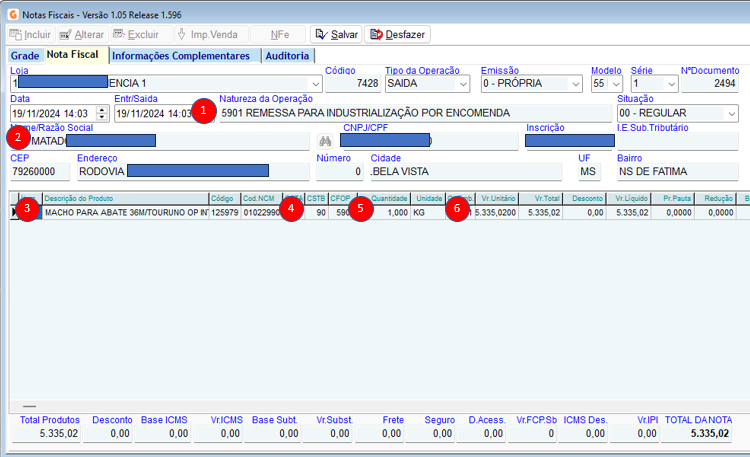Select the MACHO PARA ABATE product cell
750x457 pixels.
pyautogui.click(x=126, y=212)
